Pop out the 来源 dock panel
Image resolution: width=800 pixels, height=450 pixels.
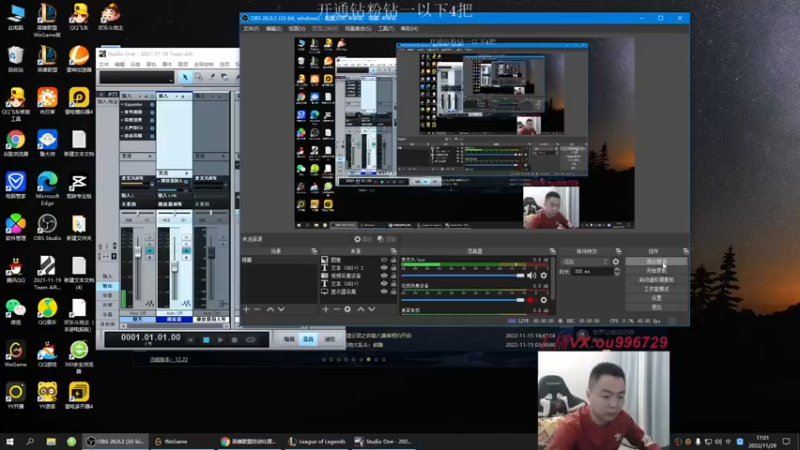click(x=393, y=251)
